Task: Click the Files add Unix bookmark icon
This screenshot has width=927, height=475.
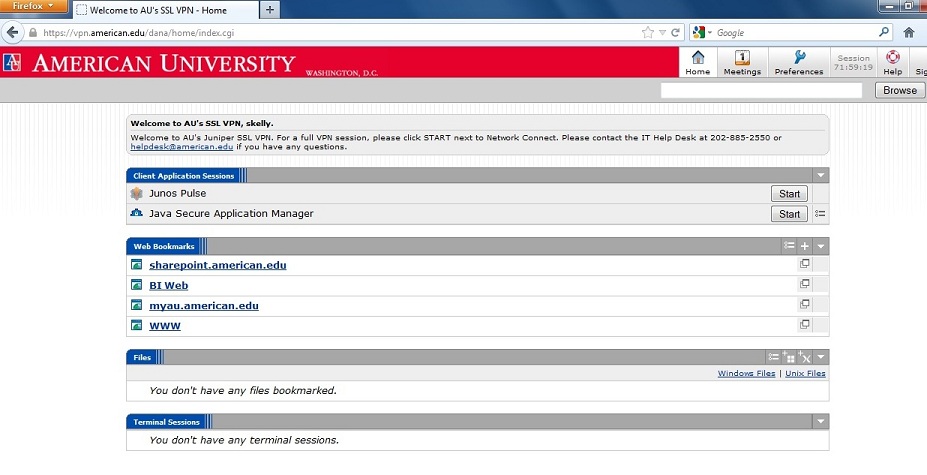Action: coord(804,357)
